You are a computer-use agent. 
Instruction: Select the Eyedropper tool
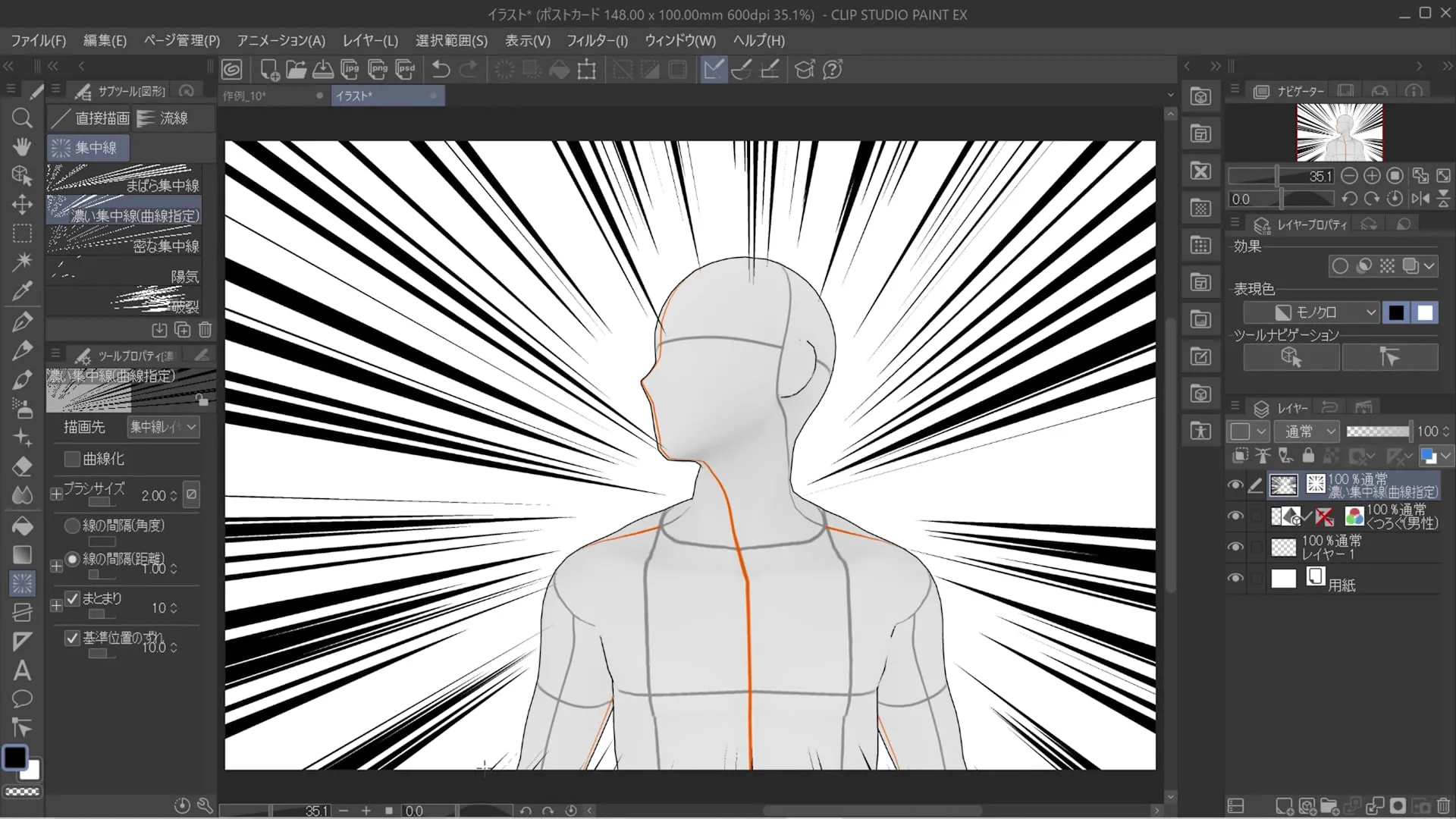tap(22, 291)
